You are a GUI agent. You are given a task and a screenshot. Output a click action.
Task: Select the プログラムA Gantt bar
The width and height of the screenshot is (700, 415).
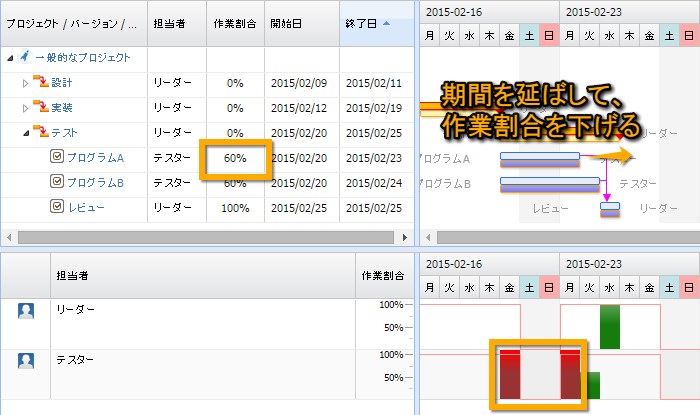click(x=540, y=160)
